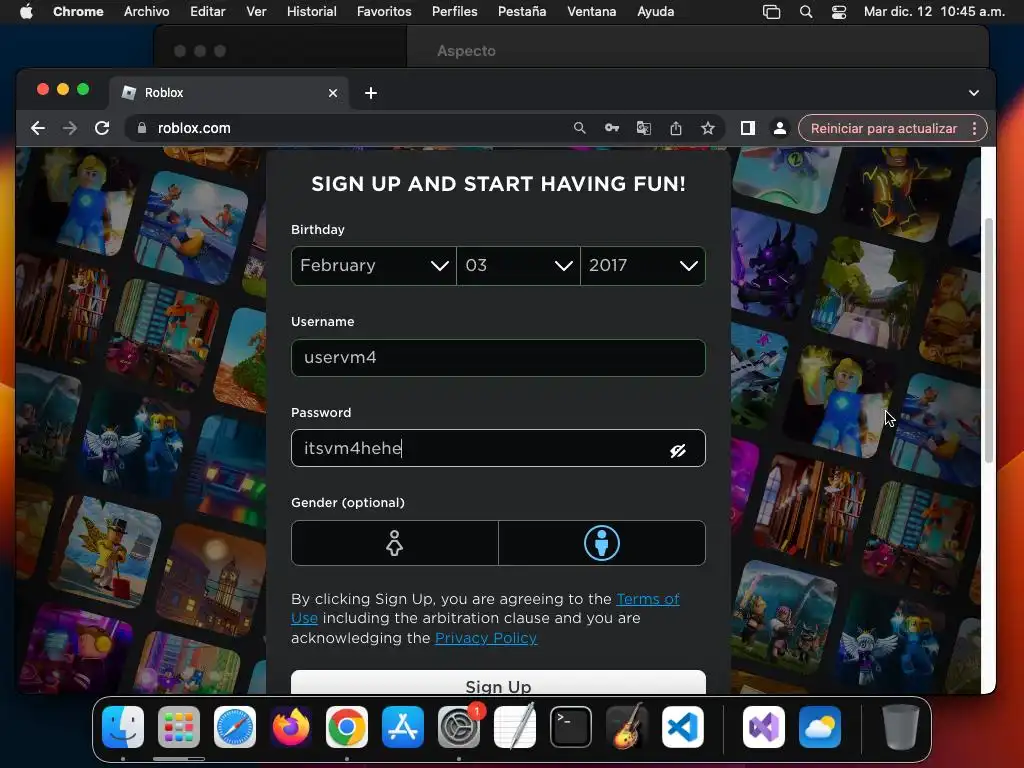Viewport: 1024px width, 768px height.
Task: Open System Settings from the Dock
Action: click(459, 727)
